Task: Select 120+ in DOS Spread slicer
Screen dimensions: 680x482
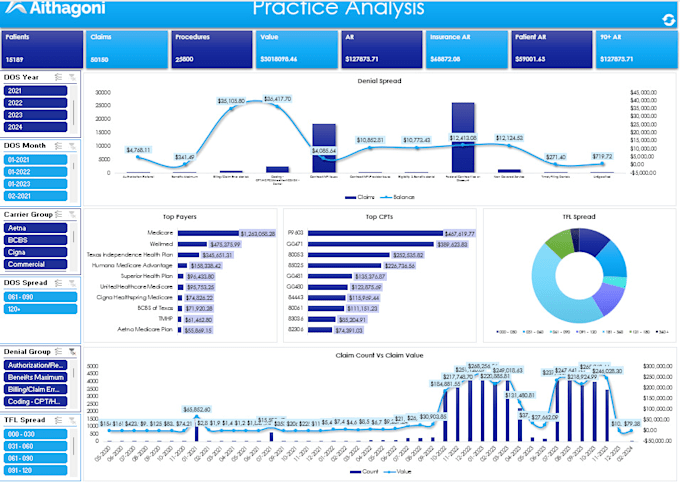Action: tap(40, 309)
